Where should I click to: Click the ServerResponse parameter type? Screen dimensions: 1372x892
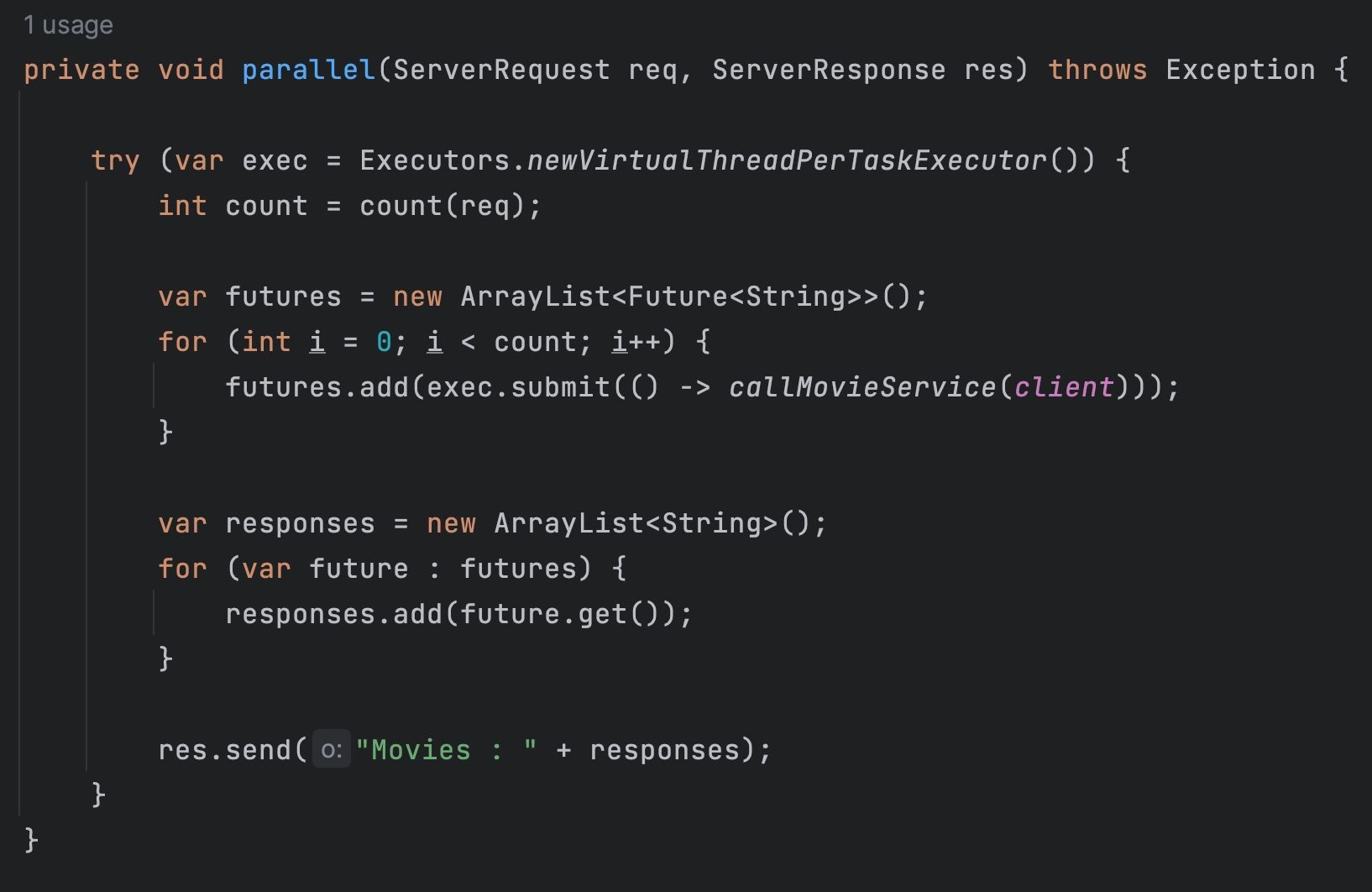point(828,70)
